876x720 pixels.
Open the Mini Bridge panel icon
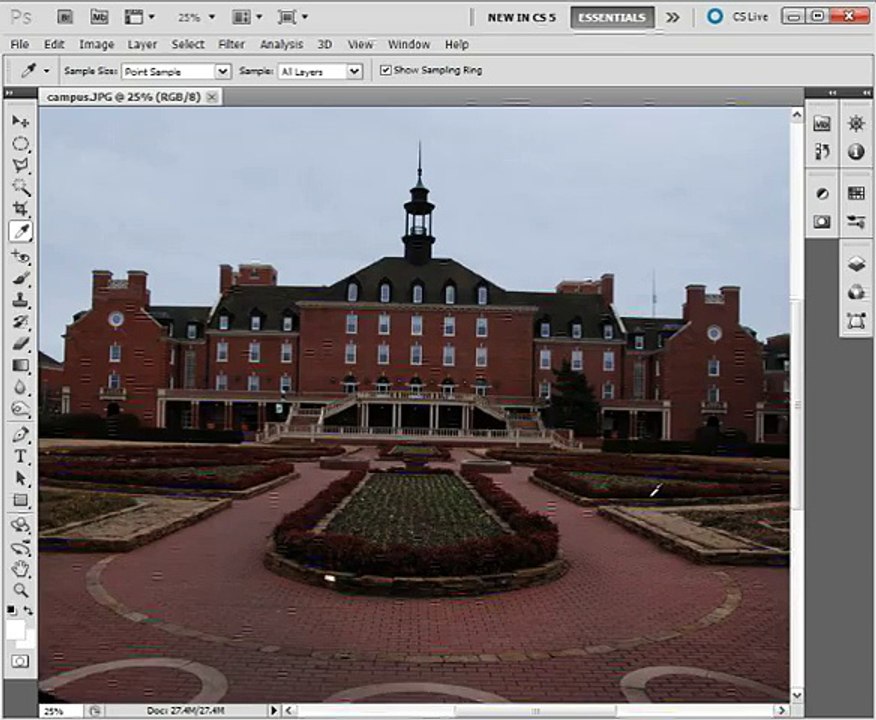(x=822, y=123)
